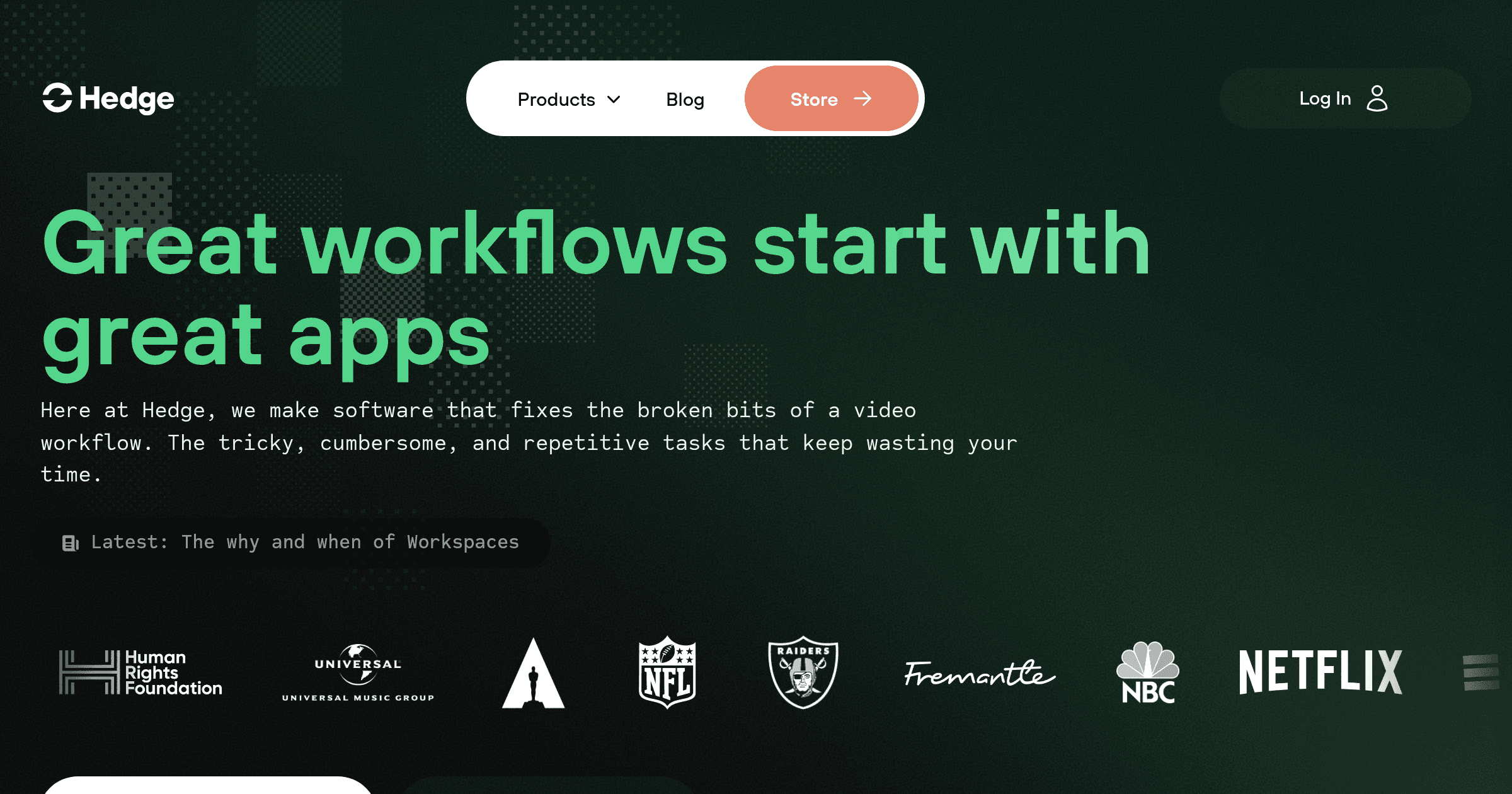Click the Human Rights Foundation logo
The width and height of the screenshot is (1512, 794).
pos(140,672)
